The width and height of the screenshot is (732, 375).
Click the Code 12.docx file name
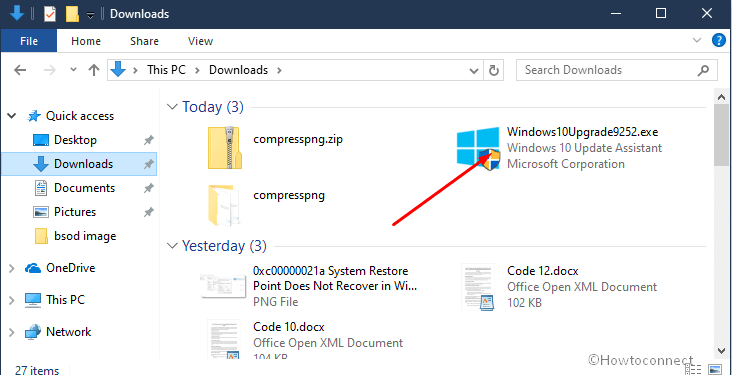(543, 271)
